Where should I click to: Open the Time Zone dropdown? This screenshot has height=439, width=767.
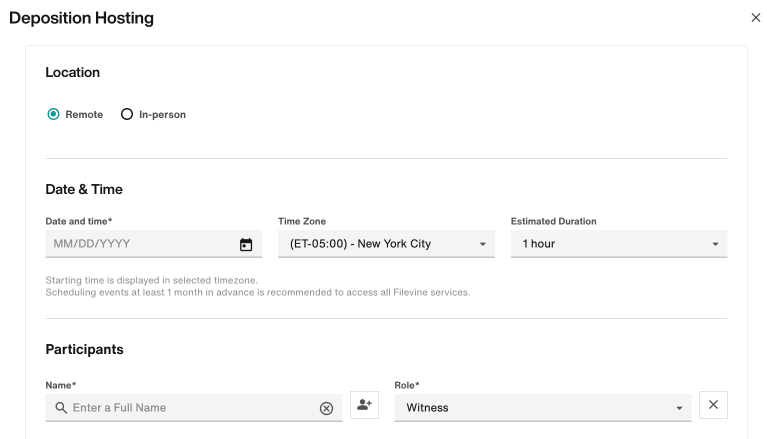click(386, 244)
